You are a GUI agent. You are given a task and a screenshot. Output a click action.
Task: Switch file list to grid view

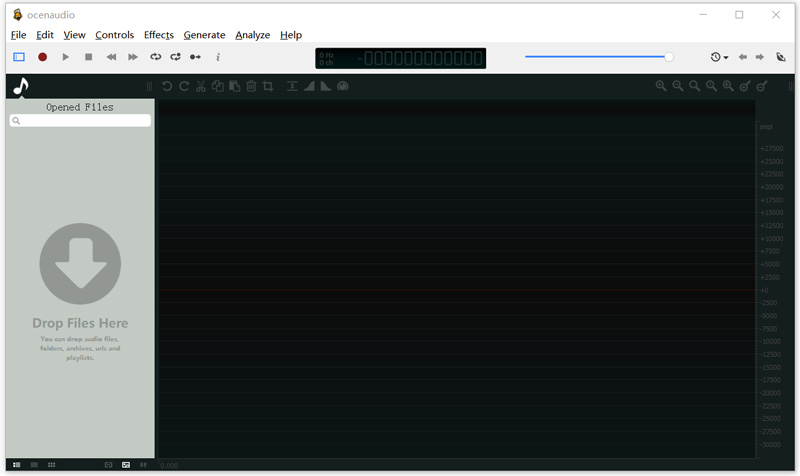(x=52, y=465)
